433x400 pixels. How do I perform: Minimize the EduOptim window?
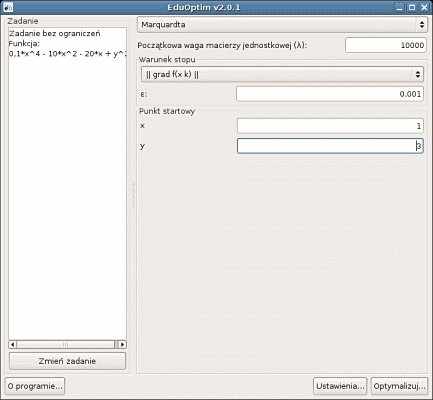click(400, 7)
